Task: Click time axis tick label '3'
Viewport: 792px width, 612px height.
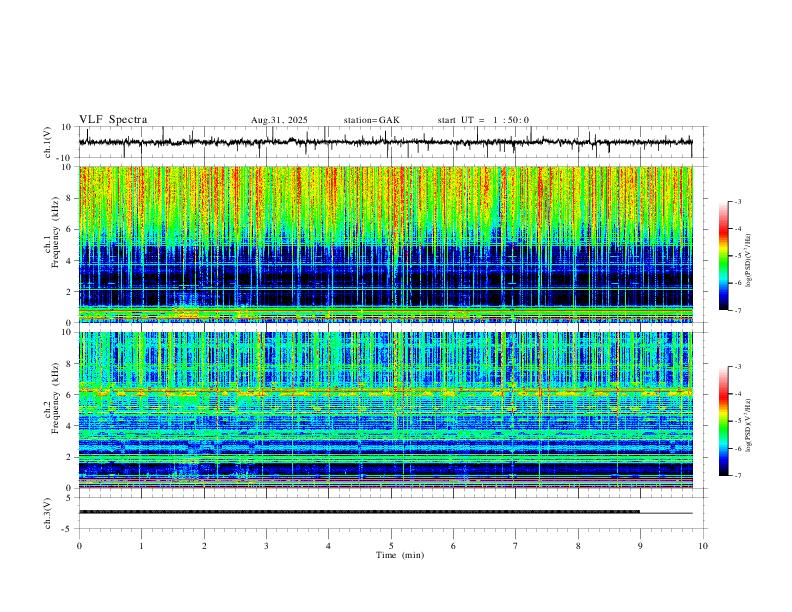Action: click(x=266, y=546)
